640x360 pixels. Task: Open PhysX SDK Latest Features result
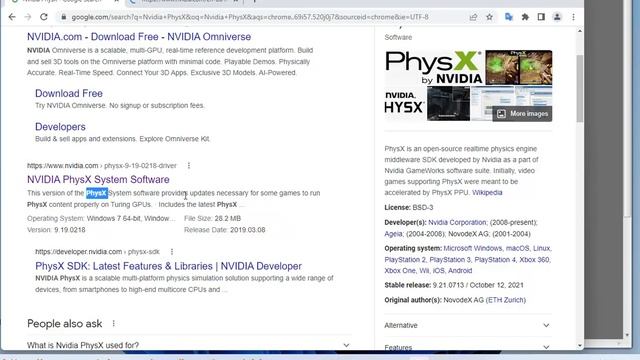click(x=168, y=266)
